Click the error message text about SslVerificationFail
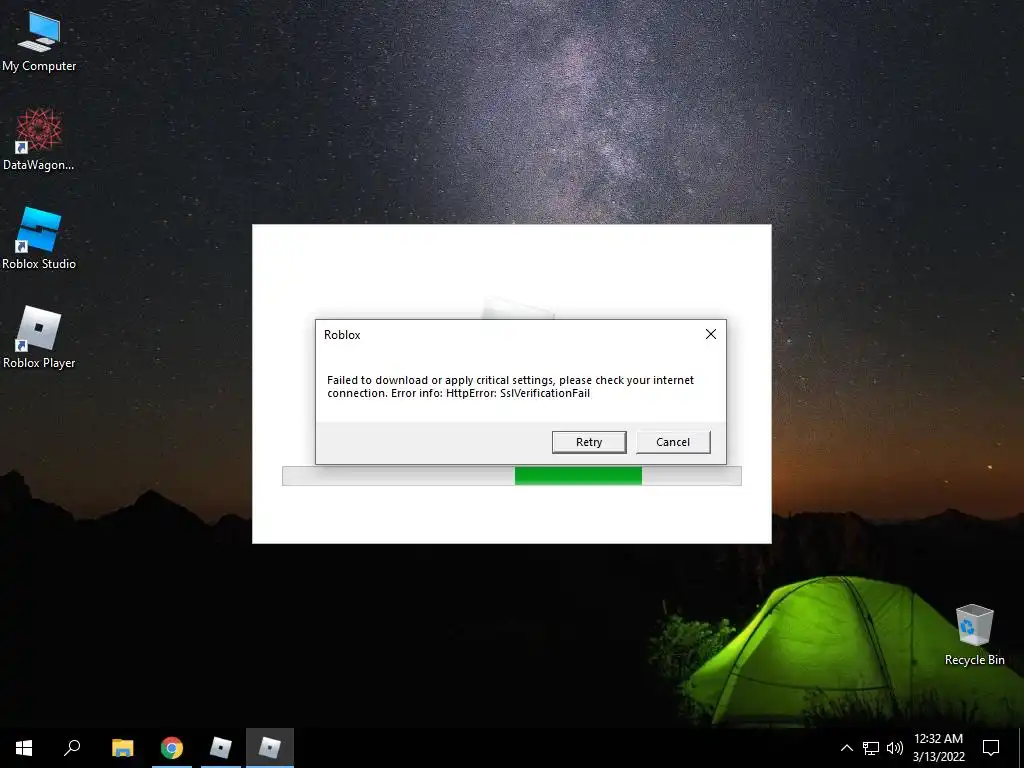 pos(510,387)
